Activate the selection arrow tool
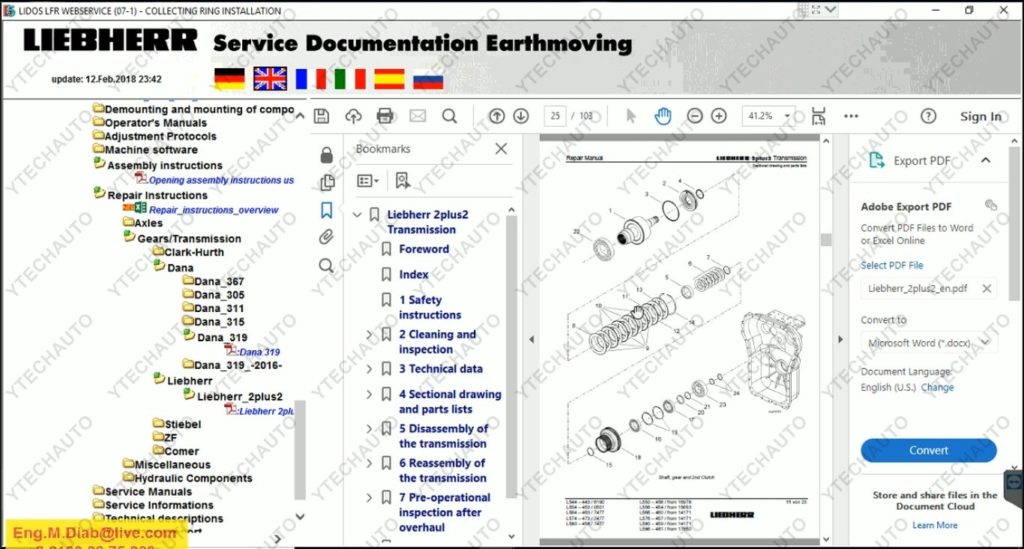 click(630, 116)
